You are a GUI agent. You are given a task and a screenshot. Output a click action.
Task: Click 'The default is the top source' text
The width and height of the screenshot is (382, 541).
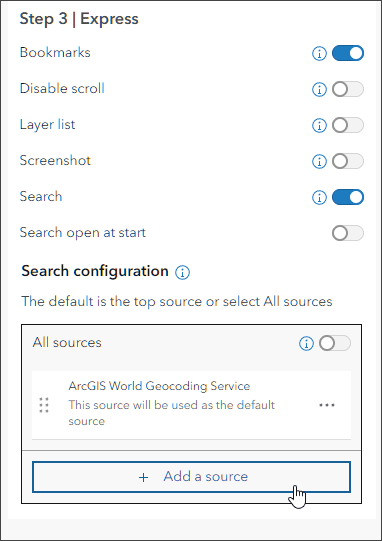tap(177, 302)
